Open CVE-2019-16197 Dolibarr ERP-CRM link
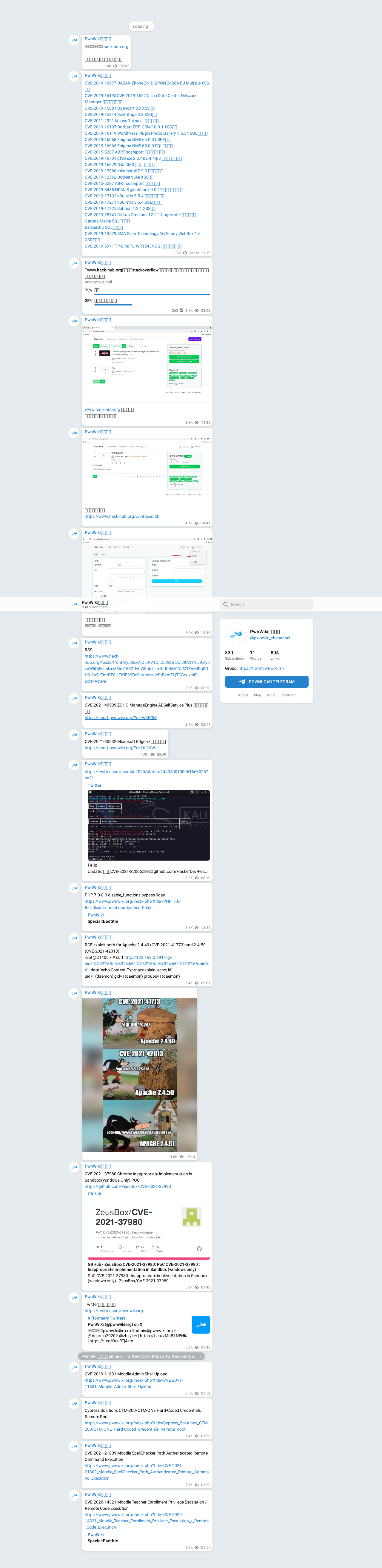The width and height of the screenshot is (382, 1568). point(131,127)
